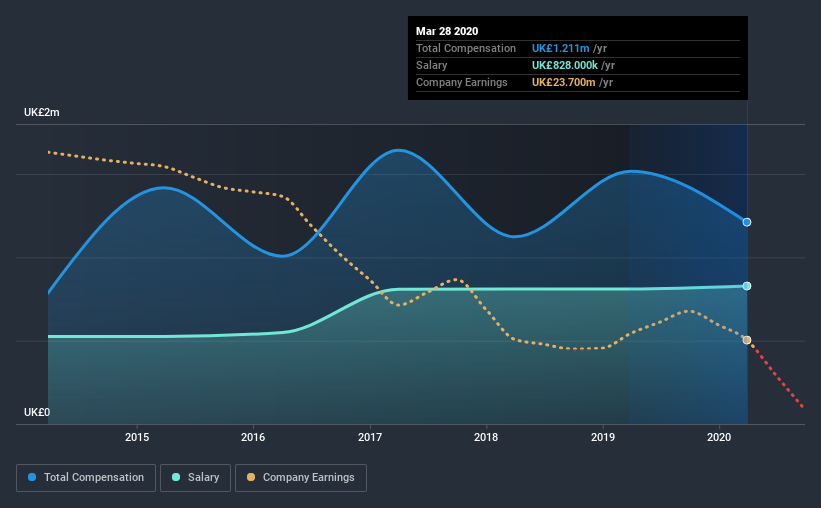Click the 2015 x-axis label

[x=137, y=437]
